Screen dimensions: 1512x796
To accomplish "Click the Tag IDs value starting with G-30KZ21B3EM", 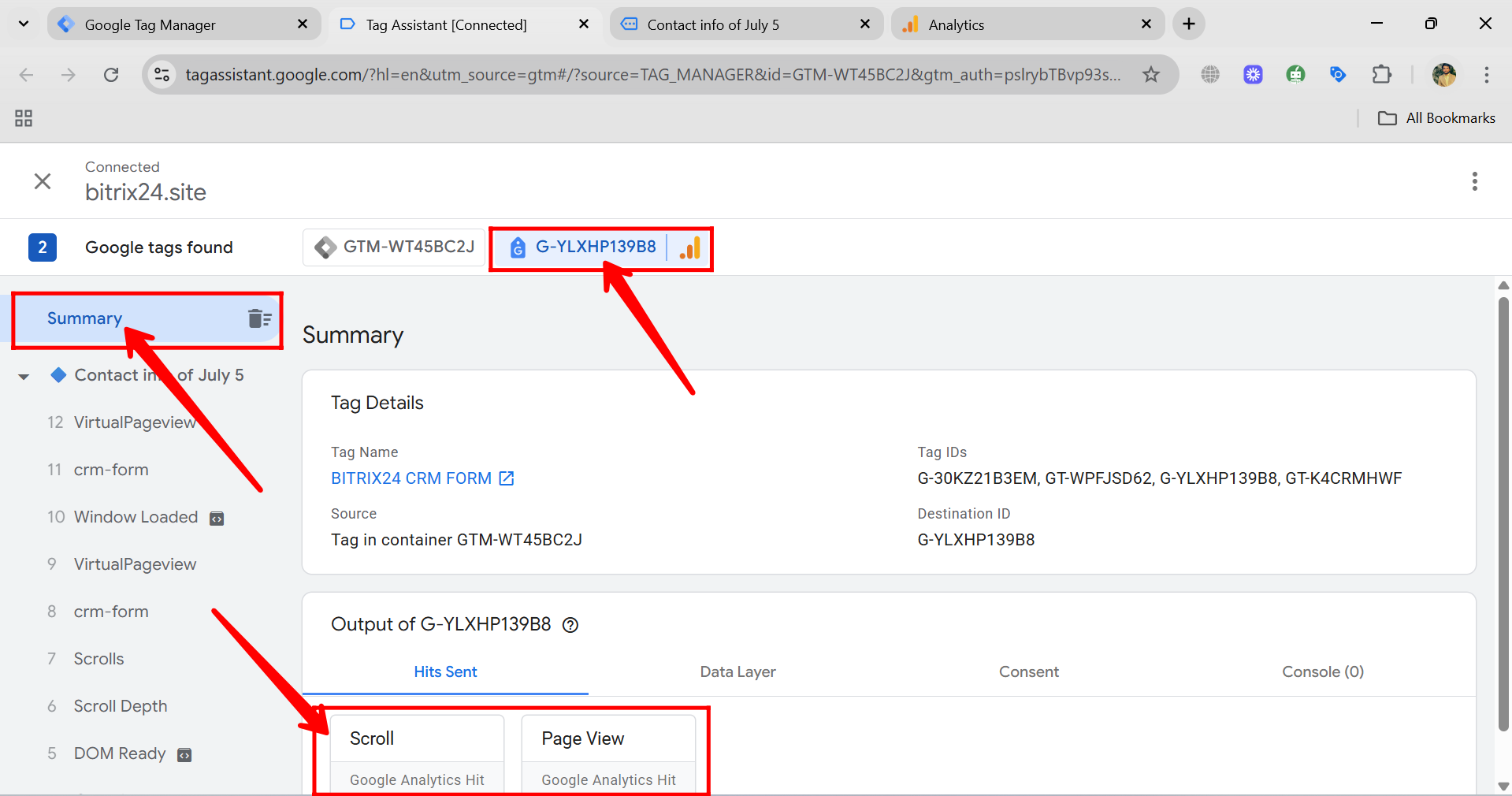I will pos(1160,478).
